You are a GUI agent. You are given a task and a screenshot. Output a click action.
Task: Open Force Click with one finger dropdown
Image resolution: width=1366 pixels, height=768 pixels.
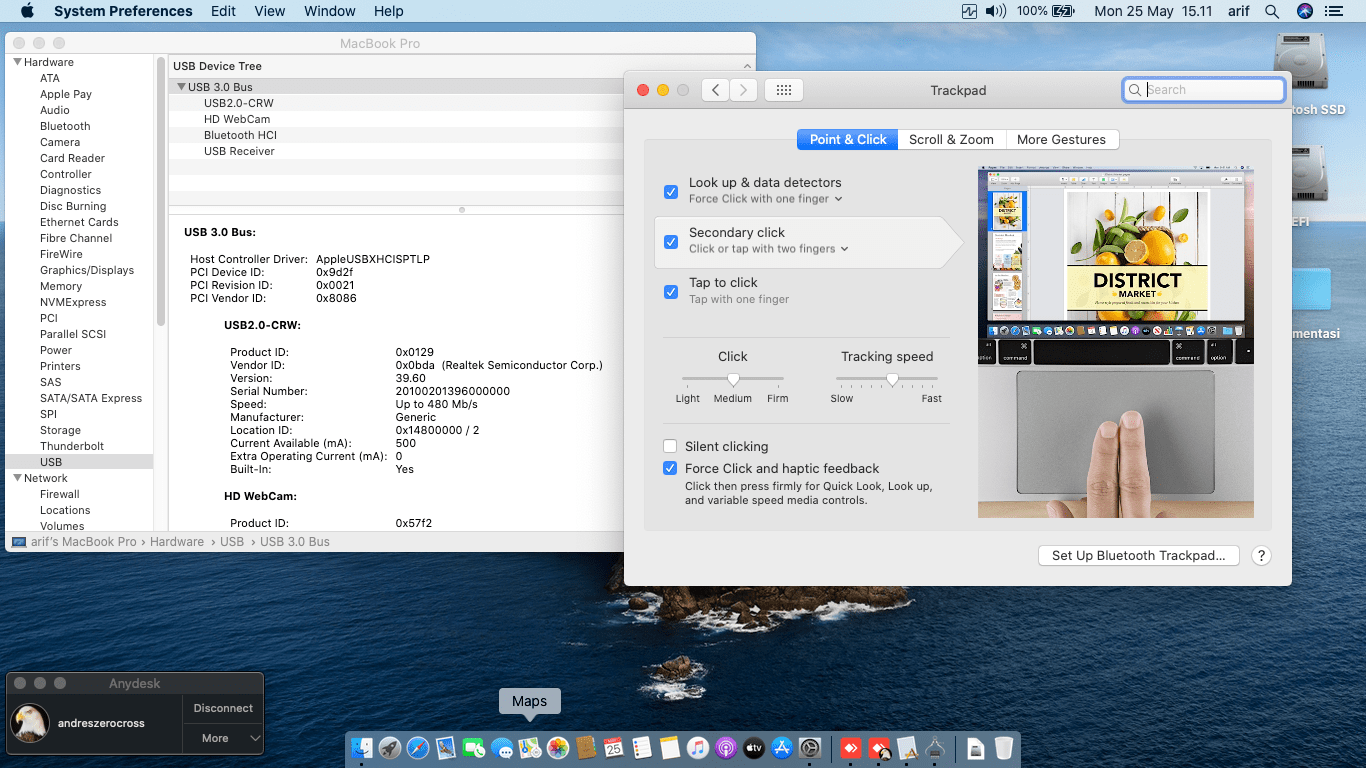click(x=766, y=199)
